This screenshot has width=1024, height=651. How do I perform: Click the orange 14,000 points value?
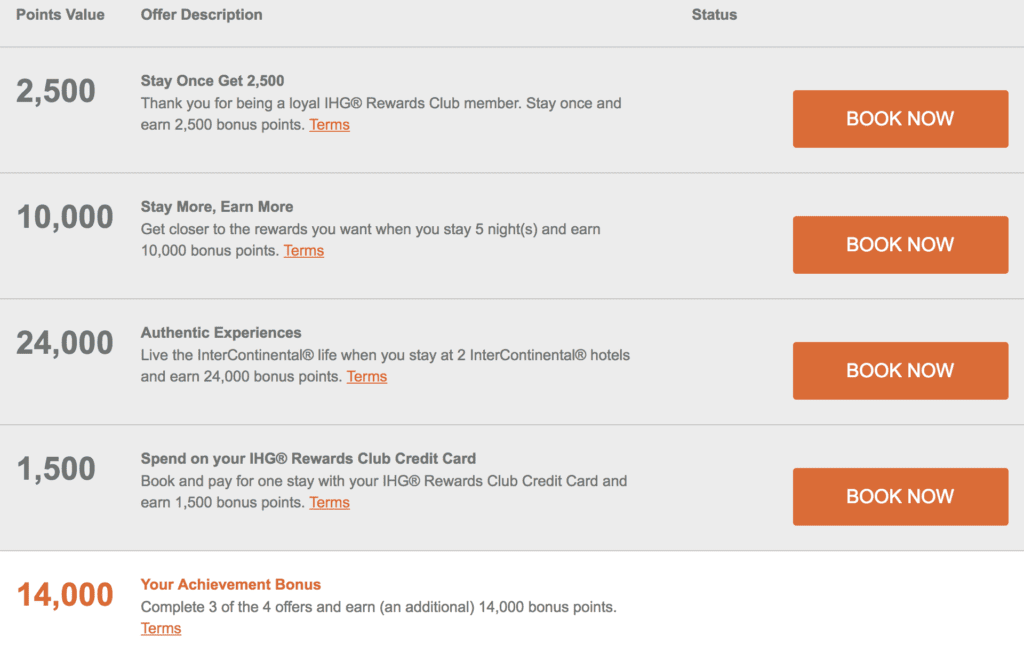(65, 595)
